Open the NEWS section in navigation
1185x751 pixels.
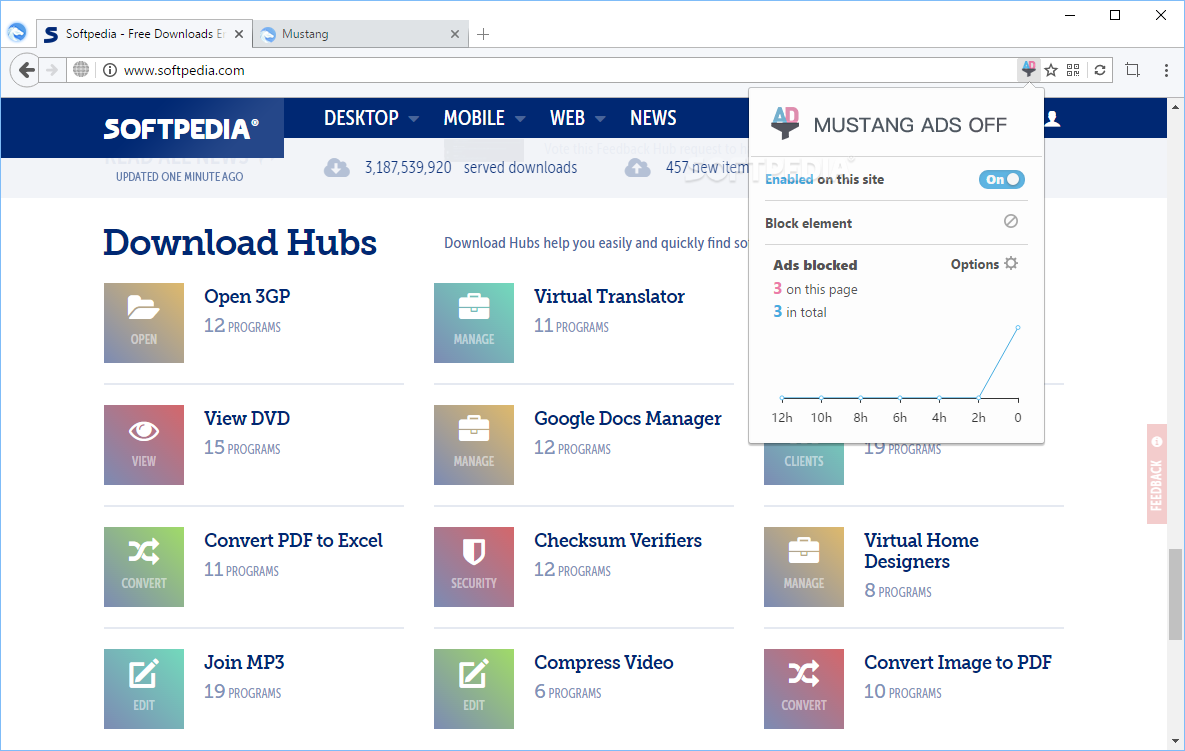point(653,118)
